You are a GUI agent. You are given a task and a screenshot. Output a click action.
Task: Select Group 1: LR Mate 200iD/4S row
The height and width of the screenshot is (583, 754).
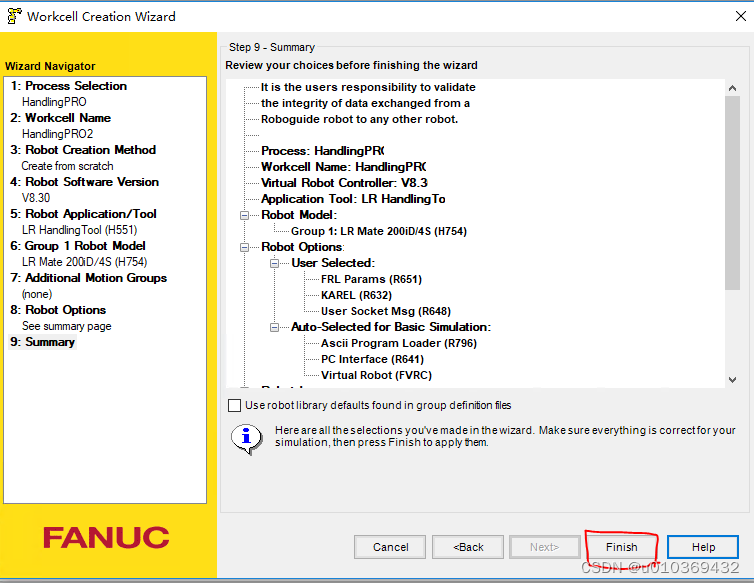pyautogui.click(x=378, y=231)
